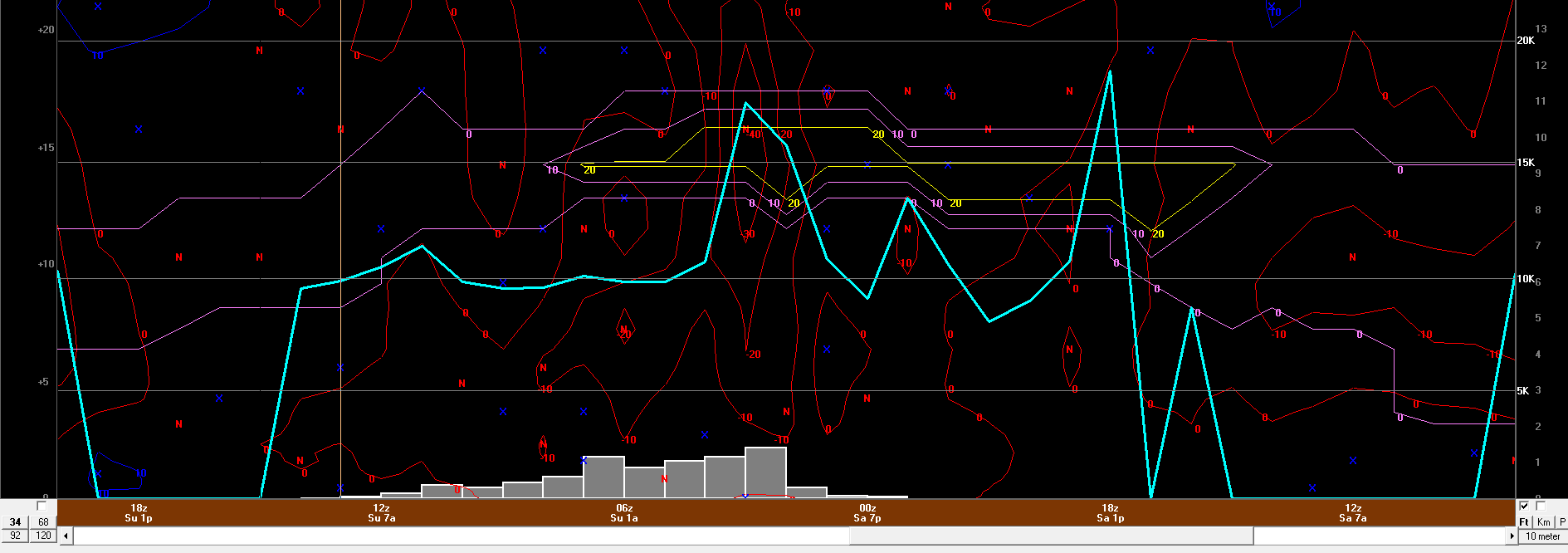Click the 20K altitude label
The width and height of the screenshot is (1568, 553).
[x=1526, y=41]
